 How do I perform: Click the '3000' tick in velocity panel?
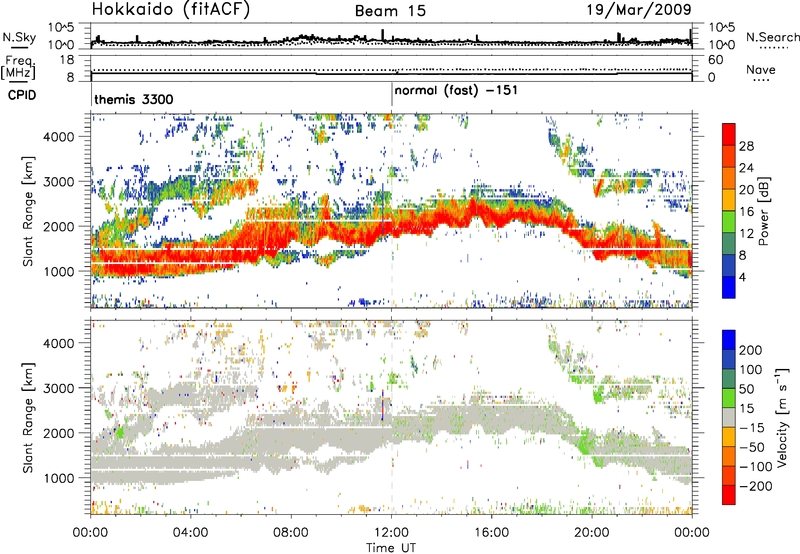click(58, 388)
